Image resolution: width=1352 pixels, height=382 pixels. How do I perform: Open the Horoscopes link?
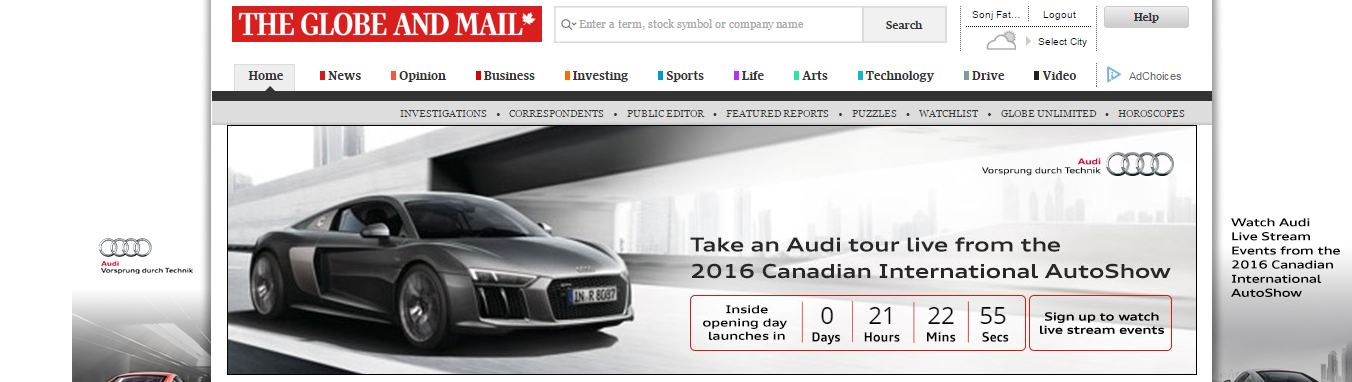pyautogui.click(x=1151, y=114)
